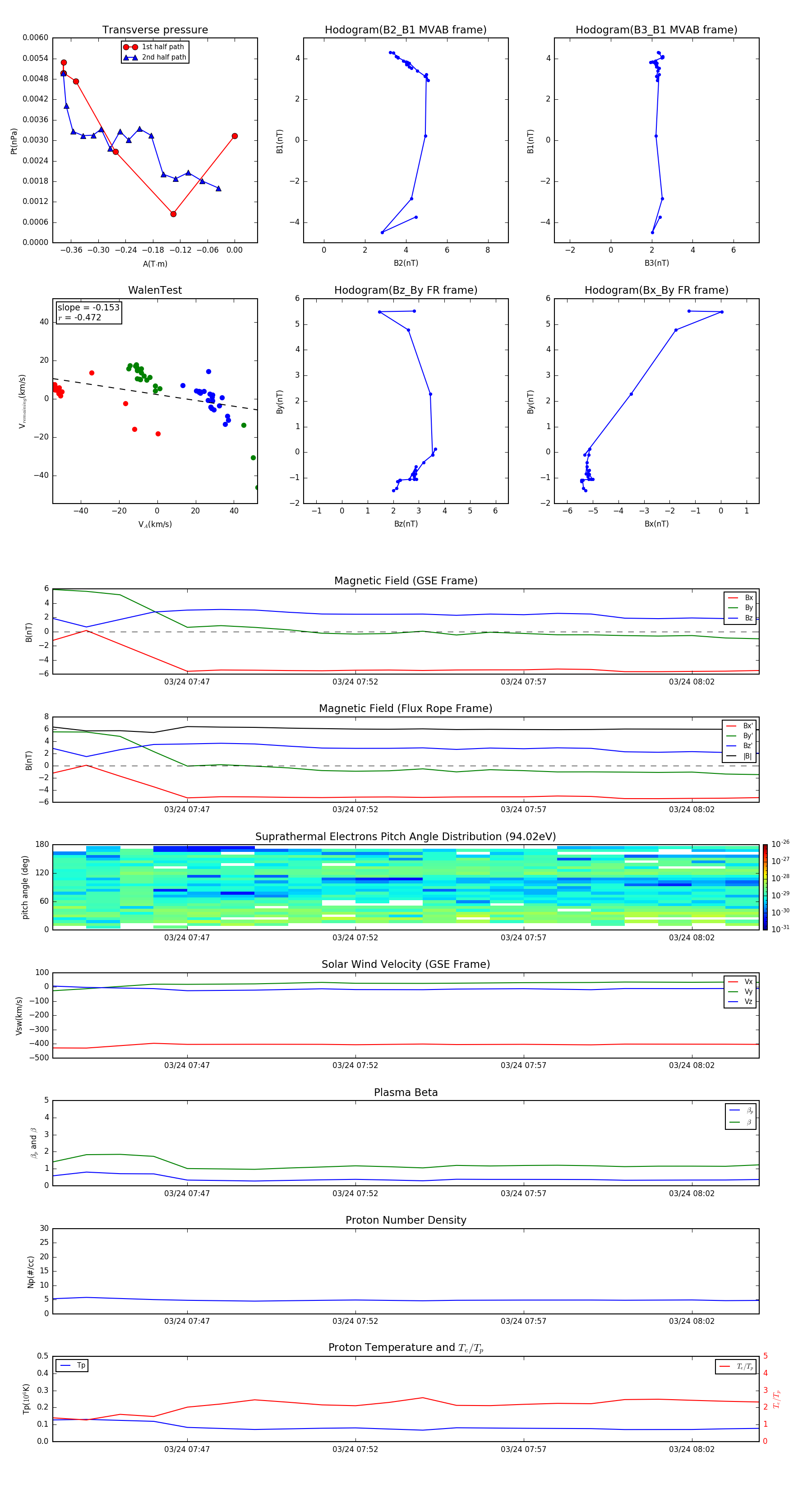This screenshot has height=1489, width=812.
Task: Click the 'Solar Wind Velocity (GSE Frame)' title
Action: pos(406,965)
